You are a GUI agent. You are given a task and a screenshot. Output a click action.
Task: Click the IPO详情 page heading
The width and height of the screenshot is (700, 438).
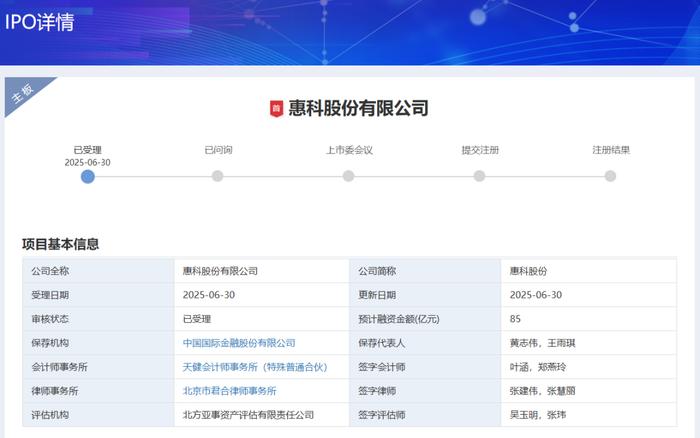point(39,22)
